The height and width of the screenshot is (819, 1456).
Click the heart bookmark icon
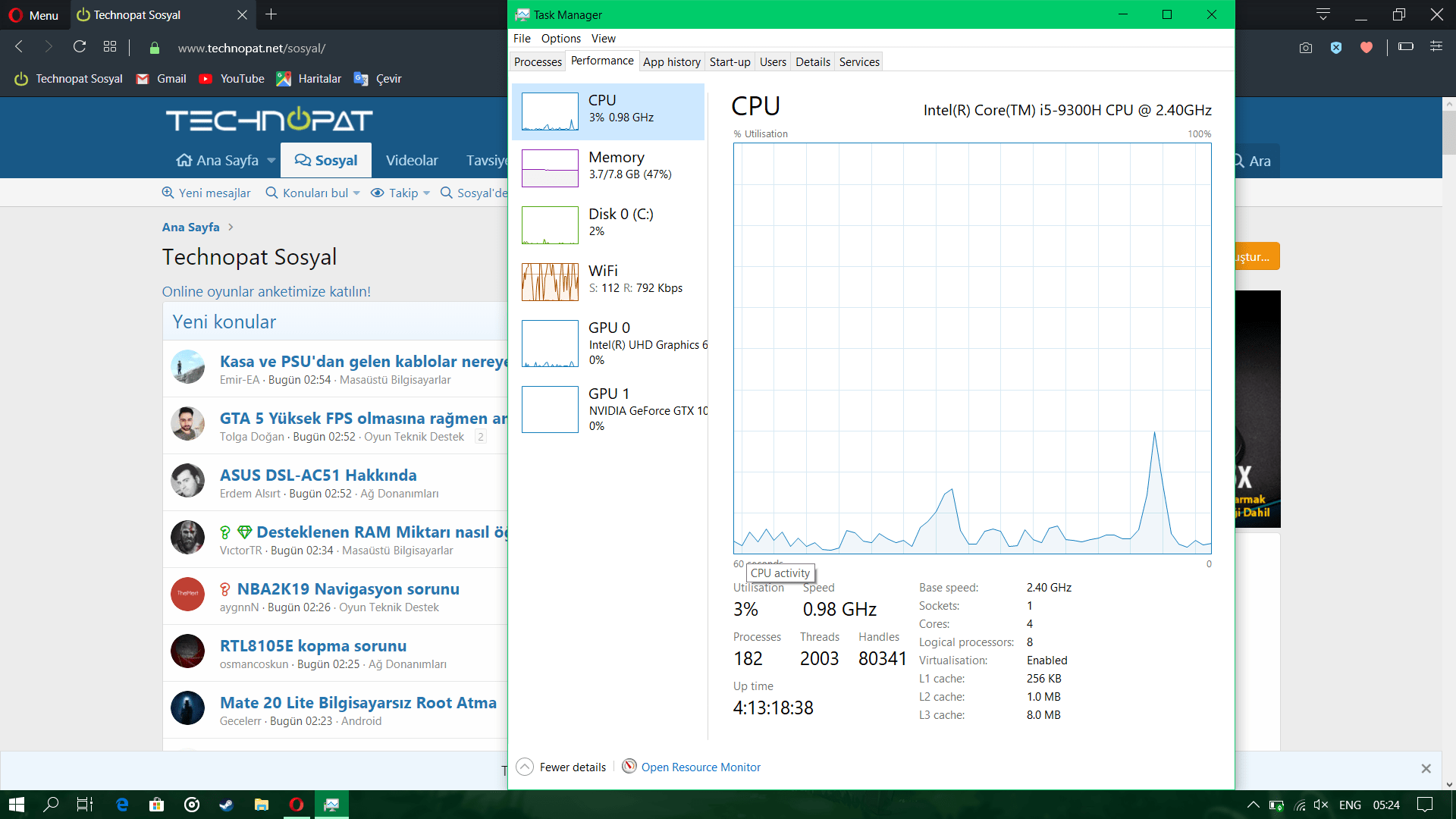(1367, 48)
